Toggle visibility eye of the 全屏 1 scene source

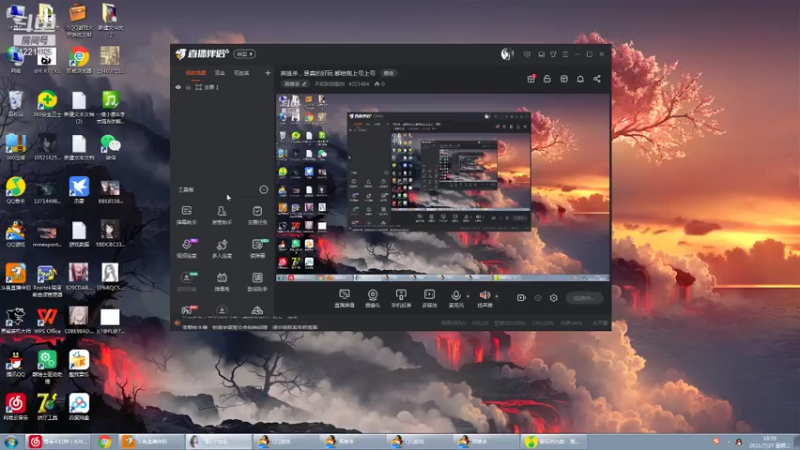(178, 87)
